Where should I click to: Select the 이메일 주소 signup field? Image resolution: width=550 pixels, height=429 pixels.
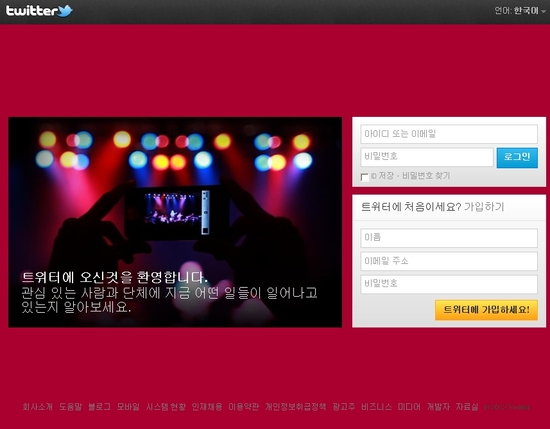(449, 261)
